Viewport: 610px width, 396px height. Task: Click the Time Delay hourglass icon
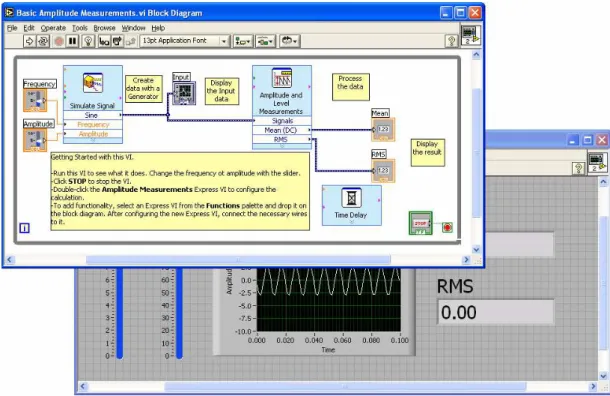point(351,198)
